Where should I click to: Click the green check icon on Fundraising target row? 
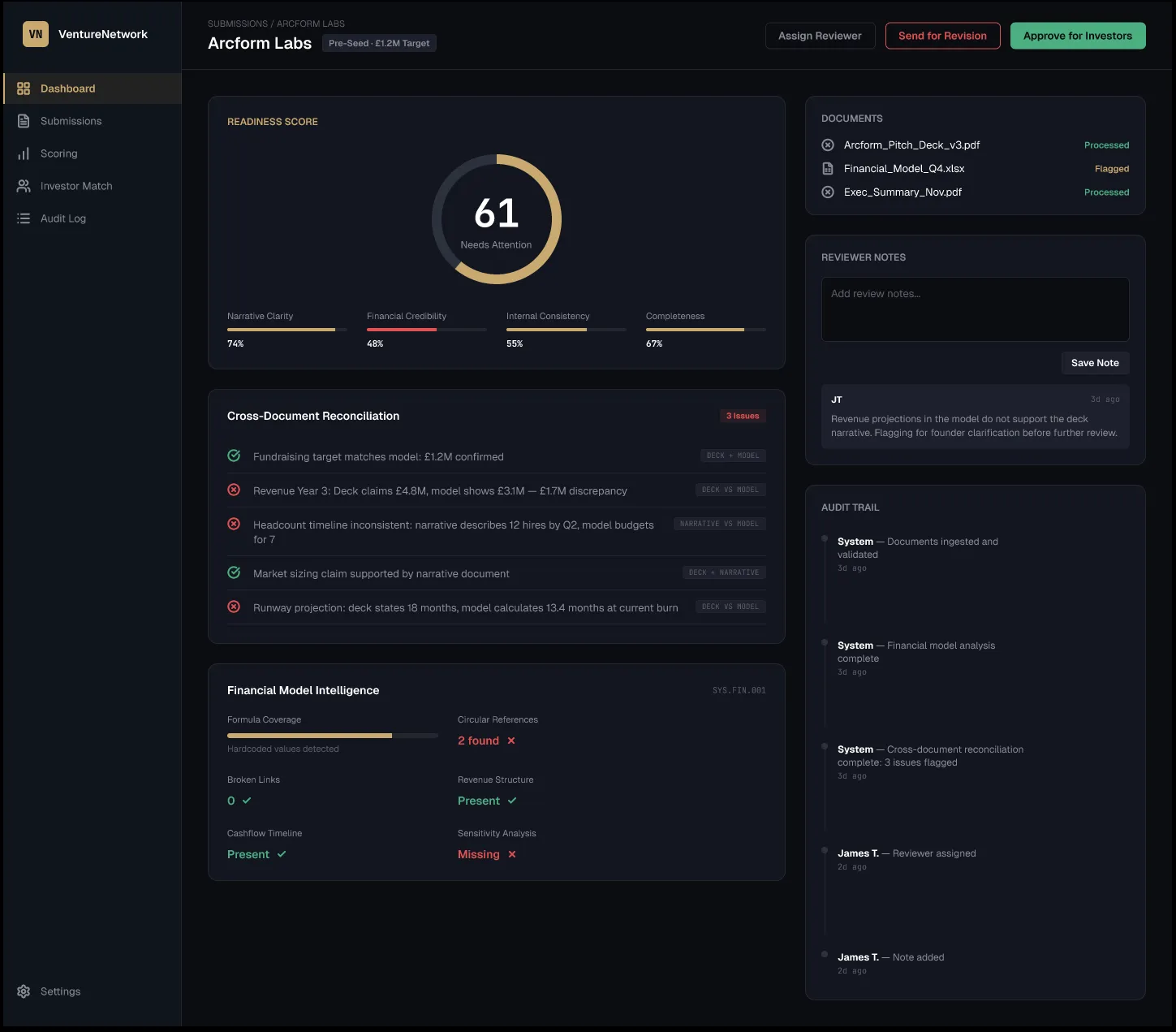(x=234, y=456)
